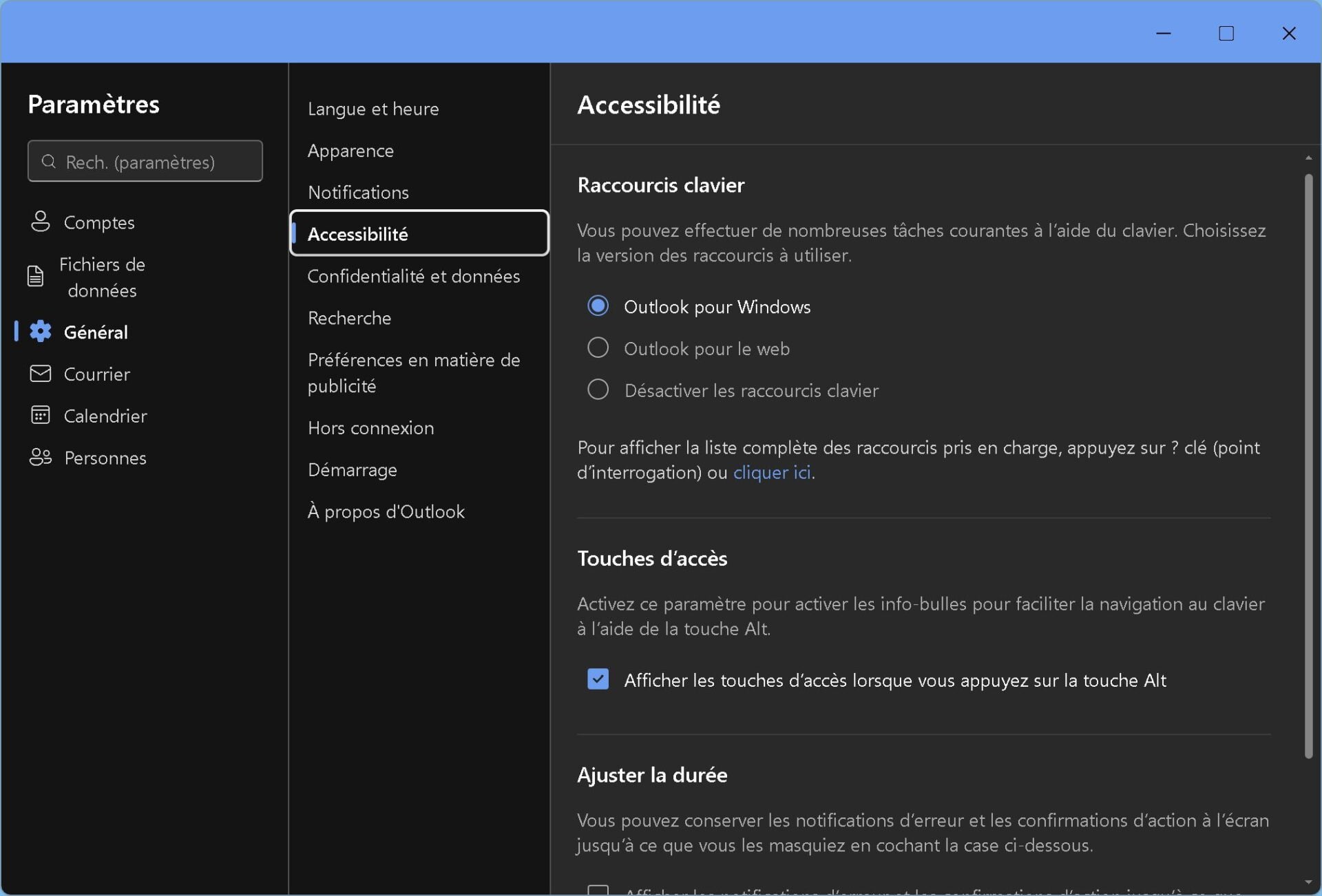Screen dimensions: 1322x896
Task: Click the 'cliquer ici' shortcuts link
Action: pyautogui.click(x=772, y=473)
